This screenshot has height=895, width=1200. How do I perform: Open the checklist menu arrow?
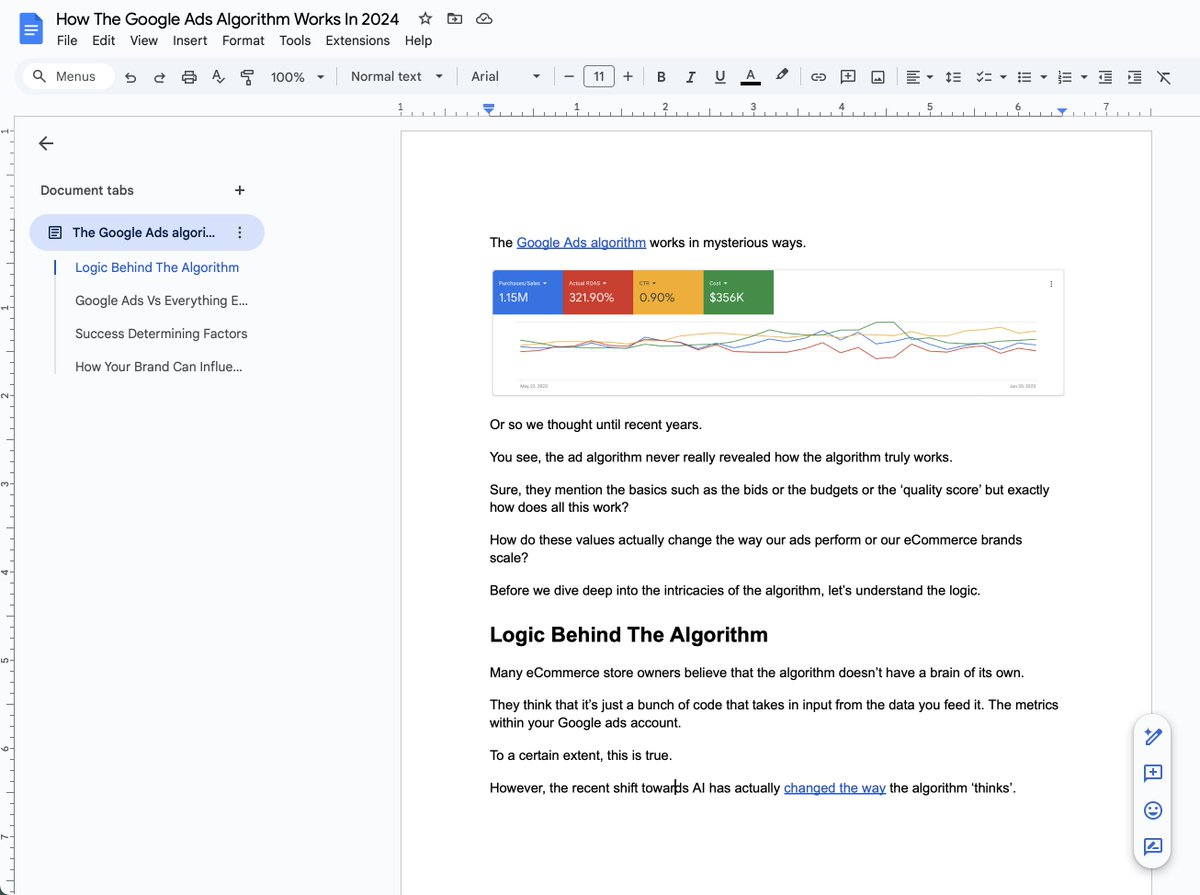point(1003,77)
